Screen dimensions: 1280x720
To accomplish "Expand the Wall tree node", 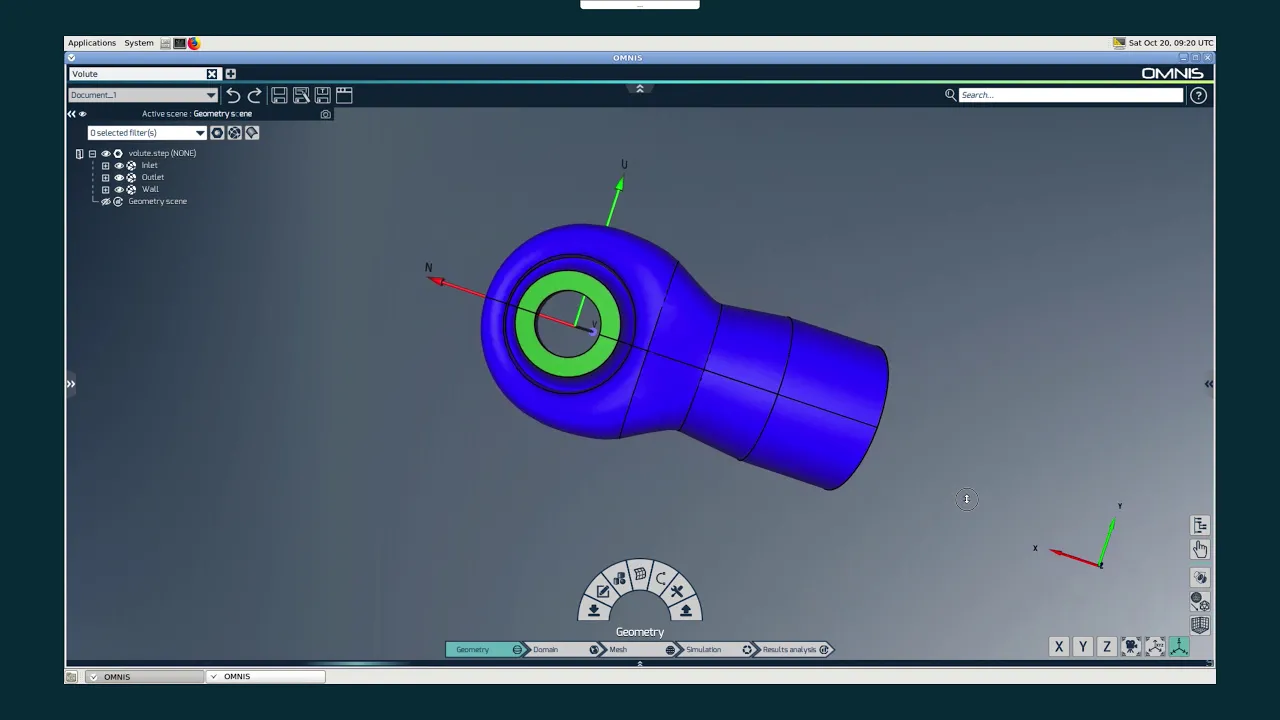I will point(105,189).
